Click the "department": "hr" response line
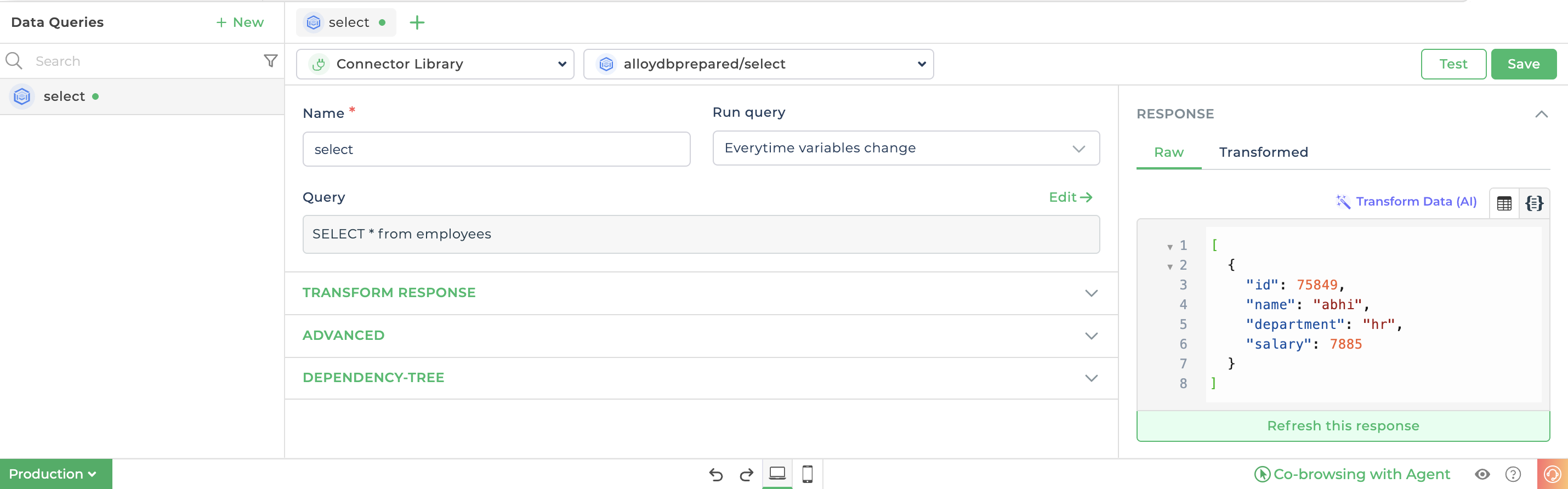This screenshot has width=1568, height=489. tap(1324, 325)
